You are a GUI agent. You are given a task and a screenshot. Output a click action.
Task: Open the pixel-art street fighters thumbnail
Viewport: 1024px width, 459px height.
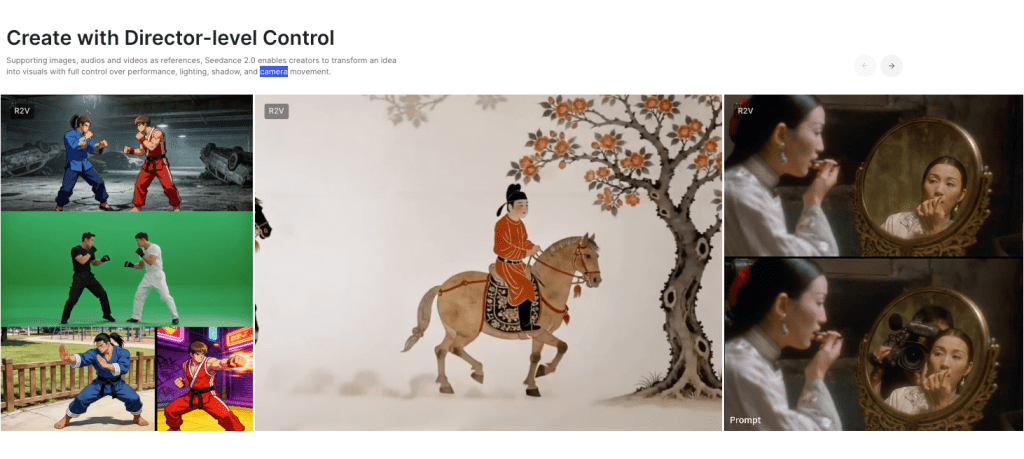click(127, 153)
